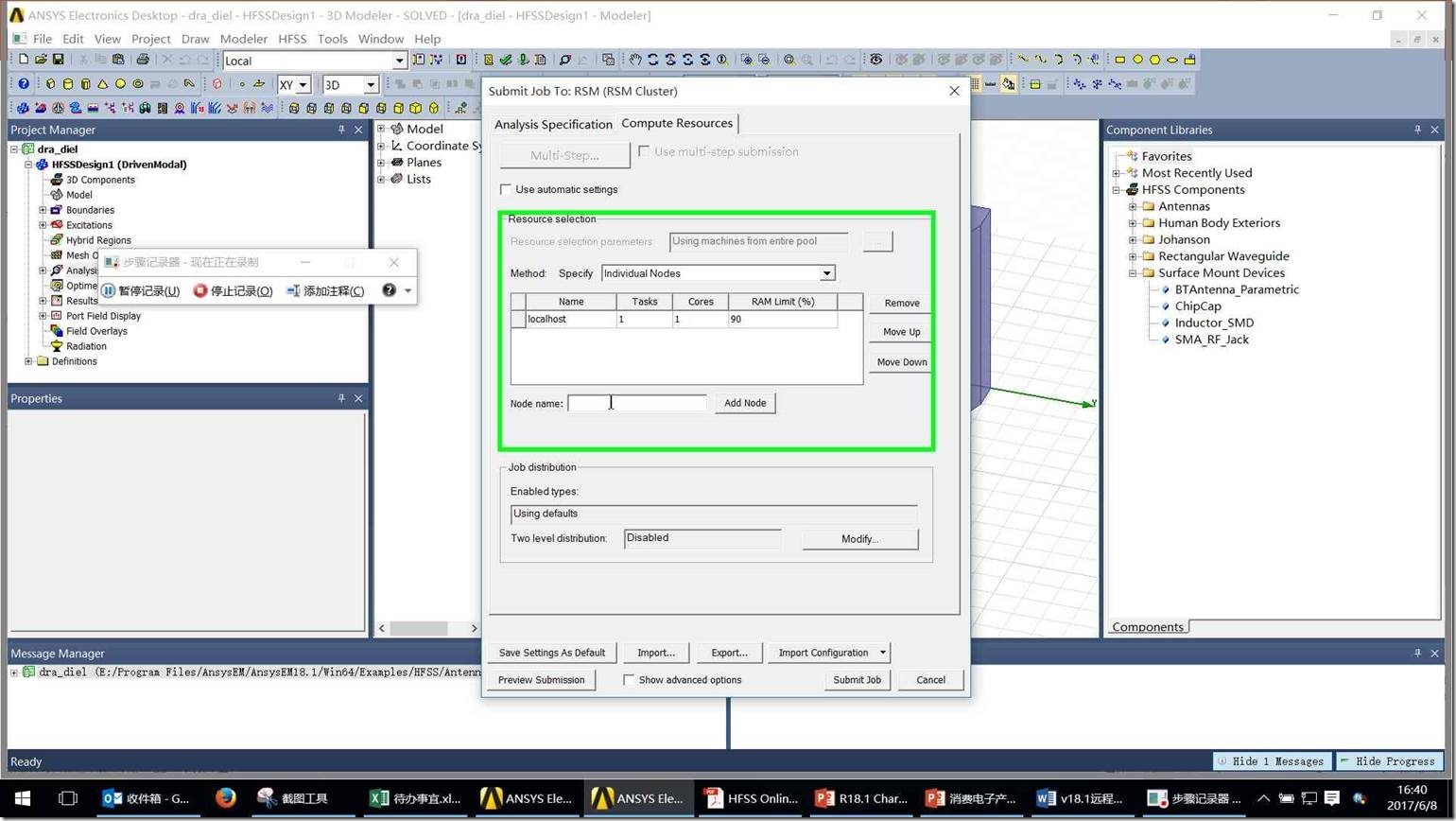Image resolution: width=1456 pixels, height=821 pixels.
Task: Expand the Antennas library folder
Action: pos(1133,206)
